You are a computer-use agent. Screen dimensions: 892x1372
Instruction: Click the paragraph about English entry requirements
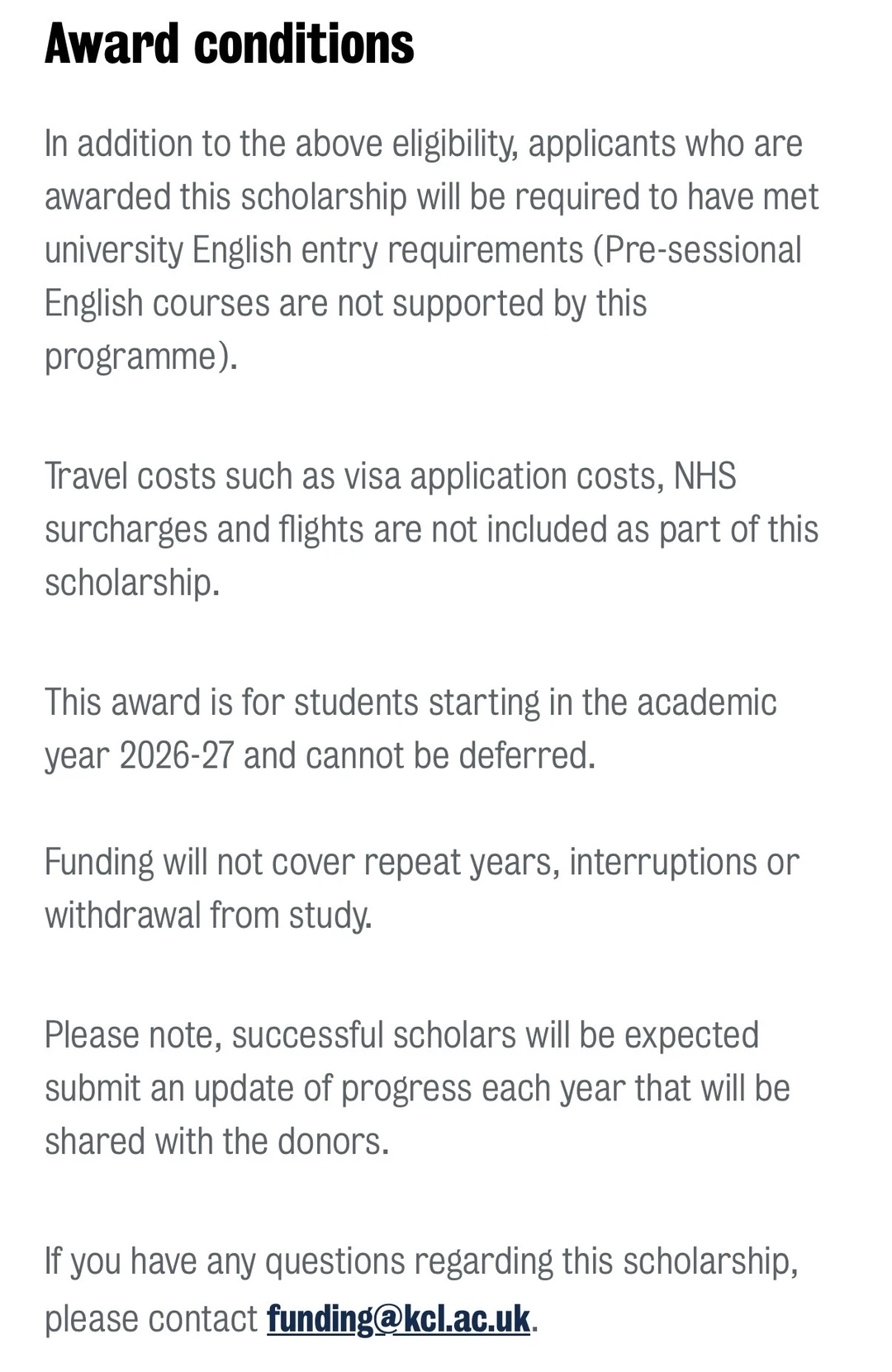[431, 250]
